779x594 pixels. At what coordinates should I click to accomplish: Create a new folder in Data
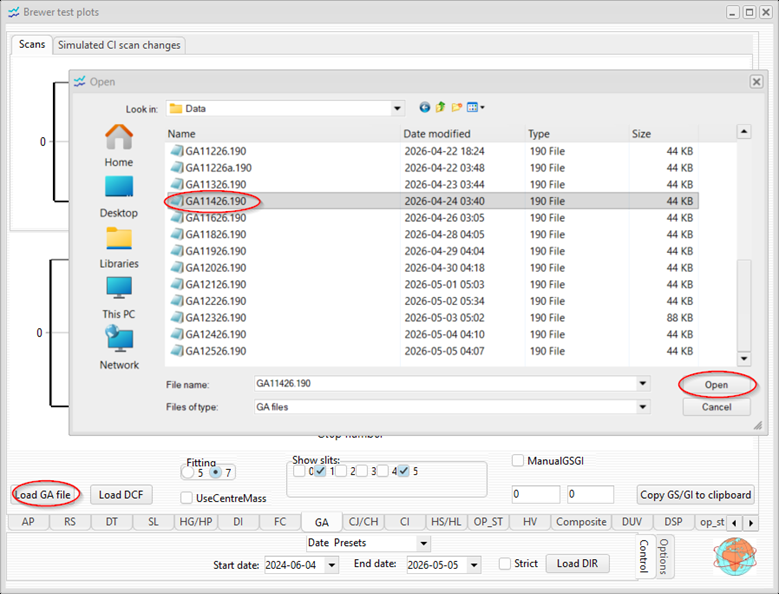coord(457,107)
